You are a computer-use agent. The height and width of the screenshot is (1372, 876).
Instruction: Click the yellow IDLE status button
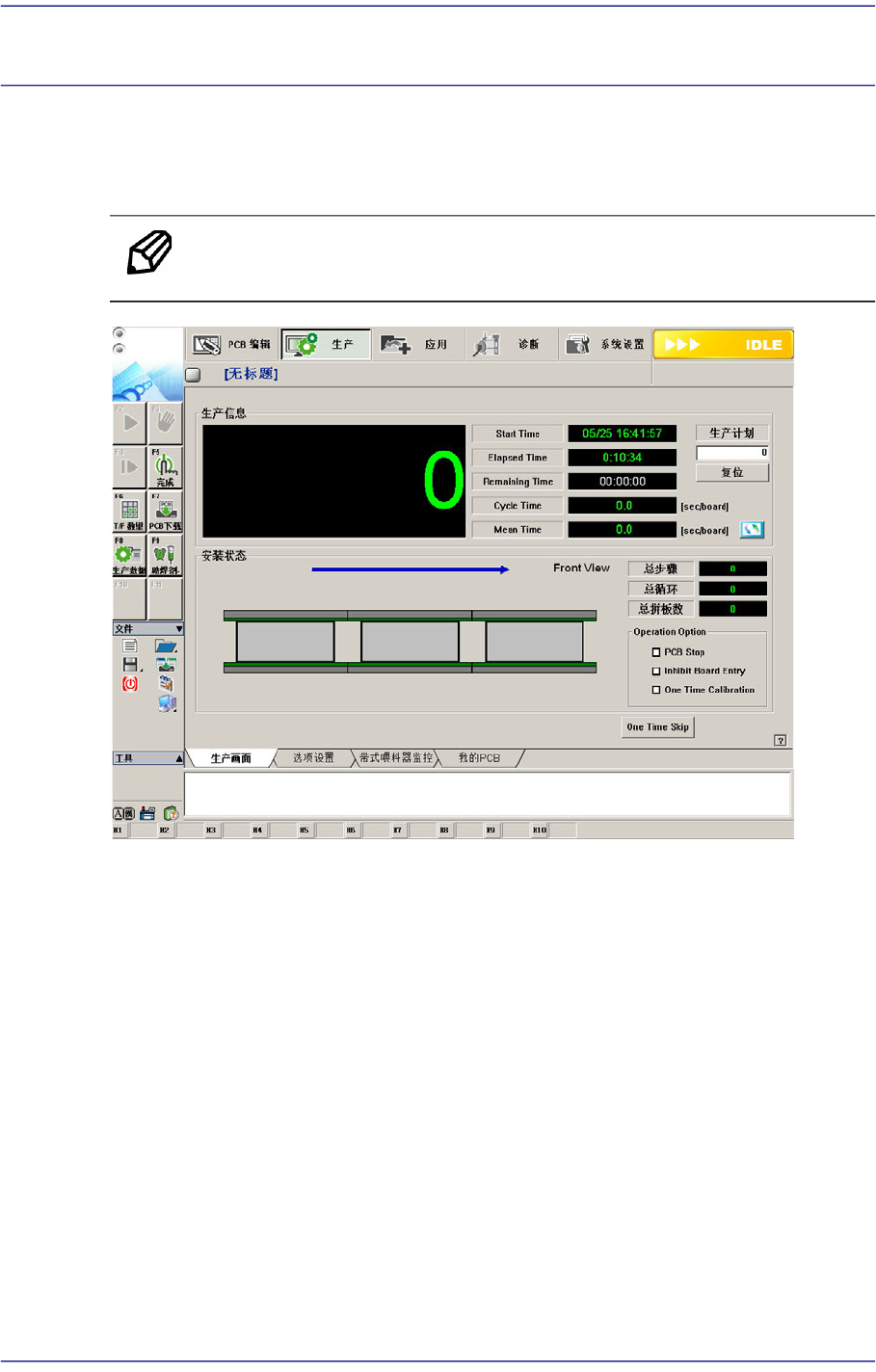tap(723, 345)
